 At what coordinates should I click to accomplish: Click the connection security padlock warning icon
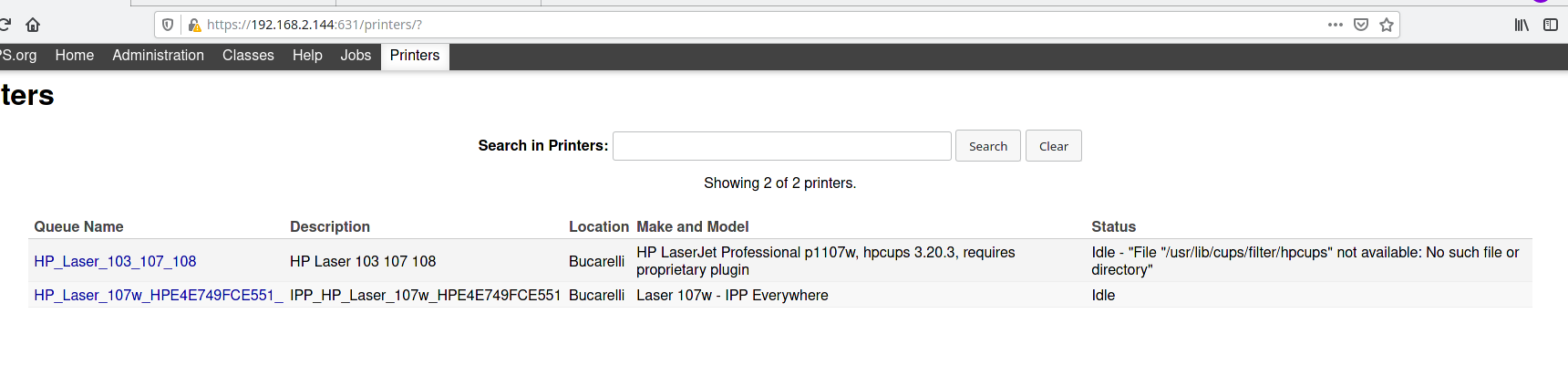[193, 25]
